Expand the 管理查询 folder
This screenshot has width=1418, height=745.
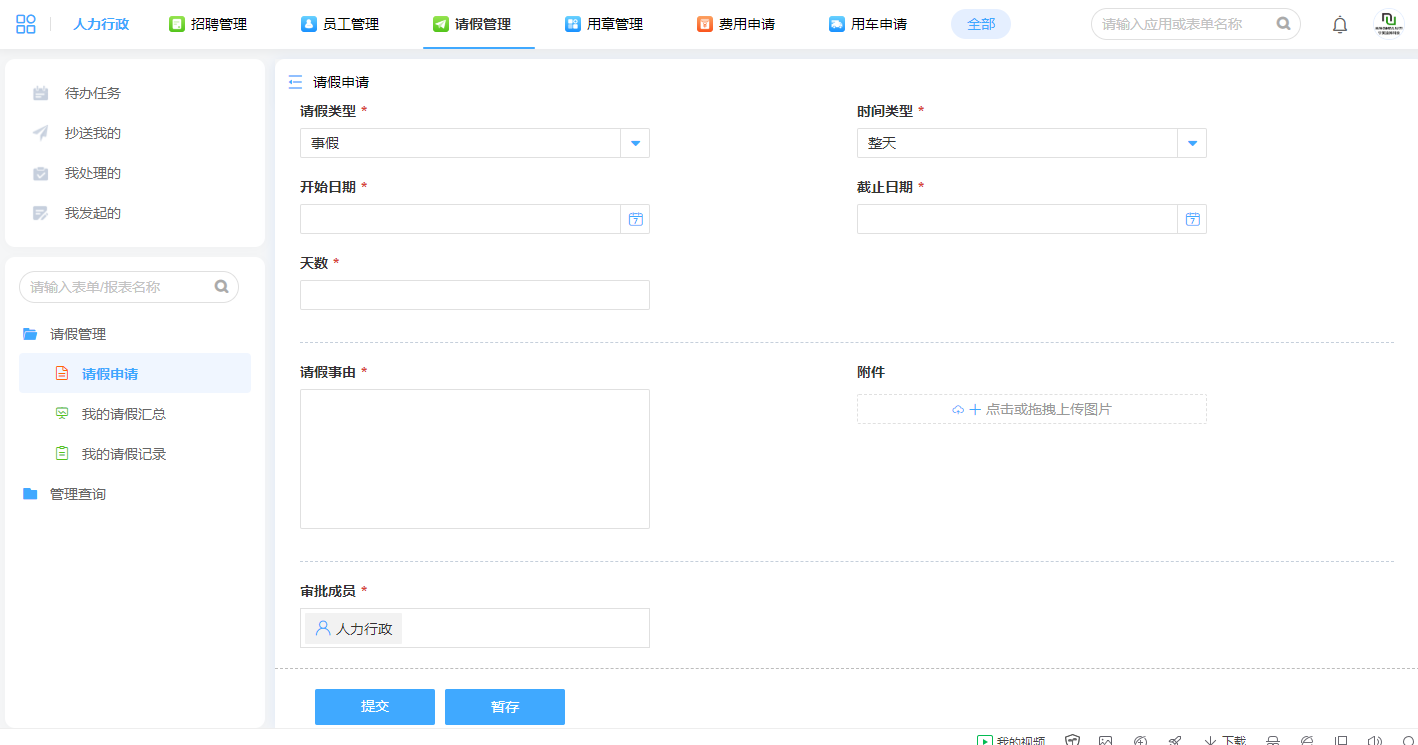77,494
